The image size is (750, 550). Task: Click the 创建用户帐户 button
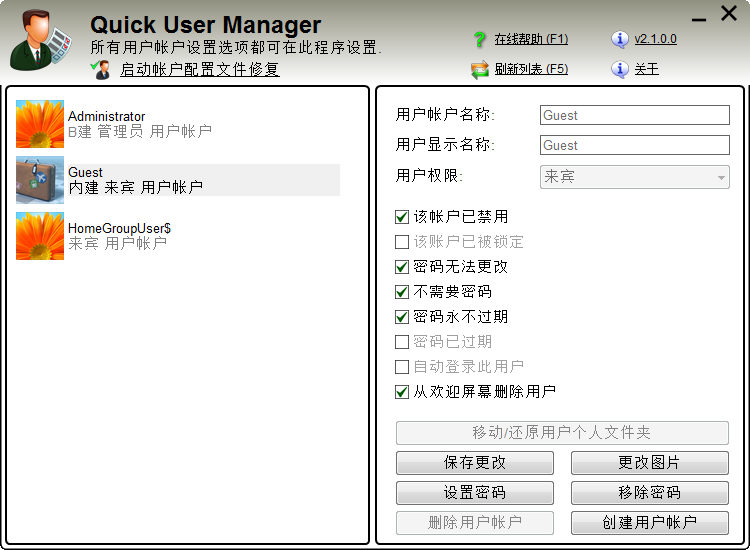649,523
